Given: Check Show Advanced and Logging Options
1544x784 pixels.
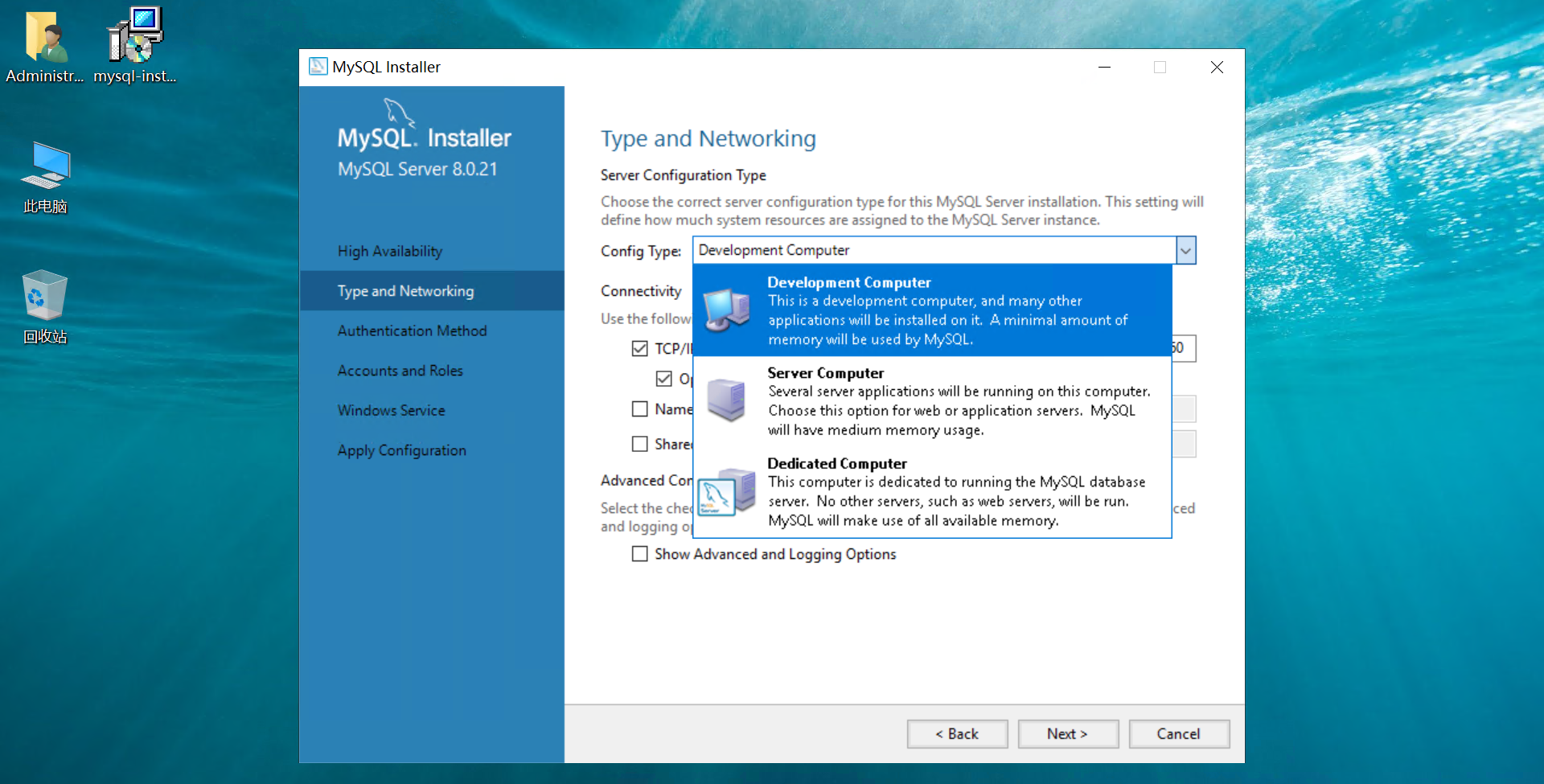Looking at the screenshot, I should [x=640, y=554].
